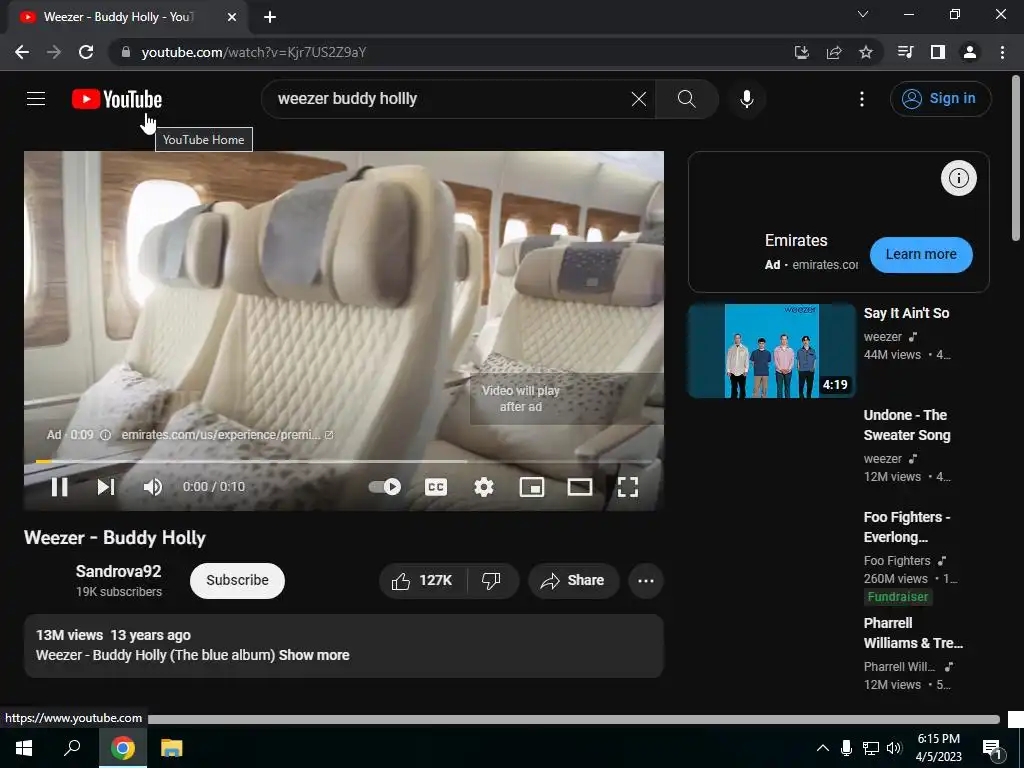This screenshot has height=768, width=1024.
Task: Click the ad info icon in player
Action: click(105, 434)
